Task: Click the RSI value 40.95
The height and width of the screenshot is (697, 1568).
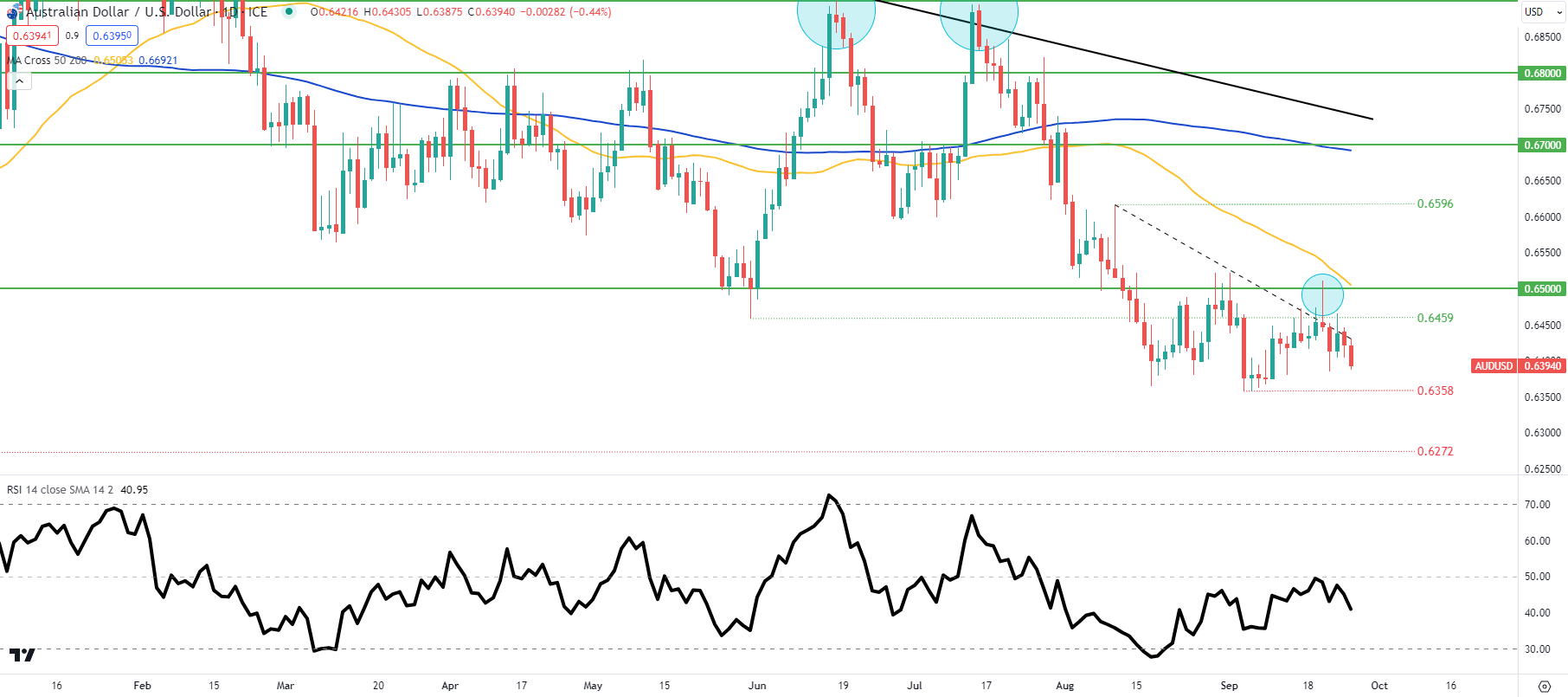Action: [x=134, y=490]
